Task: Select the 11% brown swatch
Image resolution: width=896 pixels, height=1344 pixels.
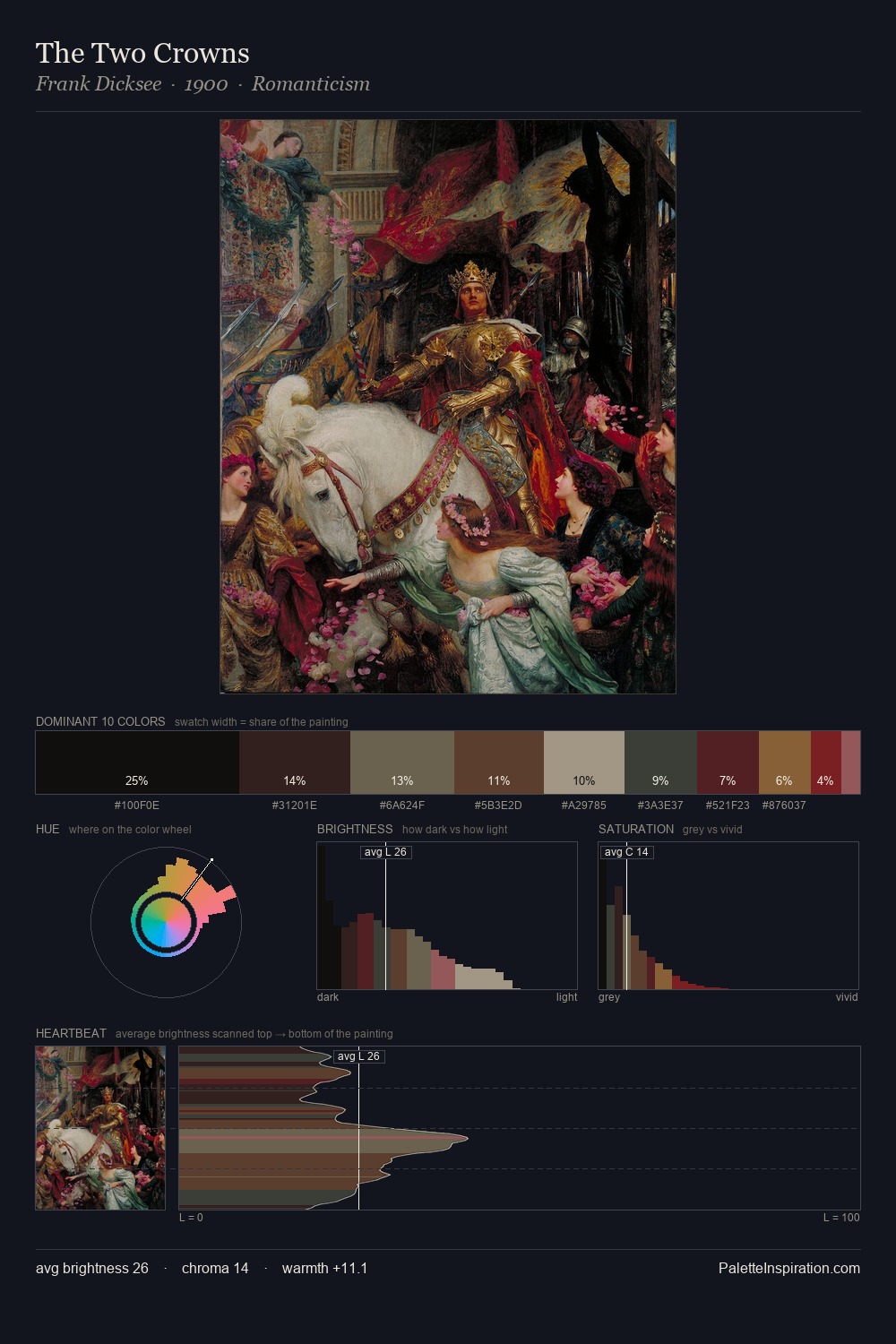Action: (x=499, y=762)
